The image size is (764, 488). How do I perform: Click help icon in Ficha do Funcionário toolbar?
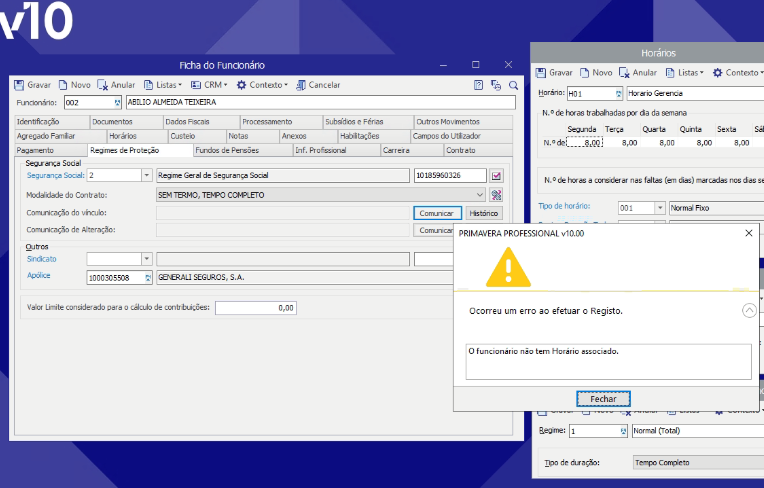click(x=478, y=85)
